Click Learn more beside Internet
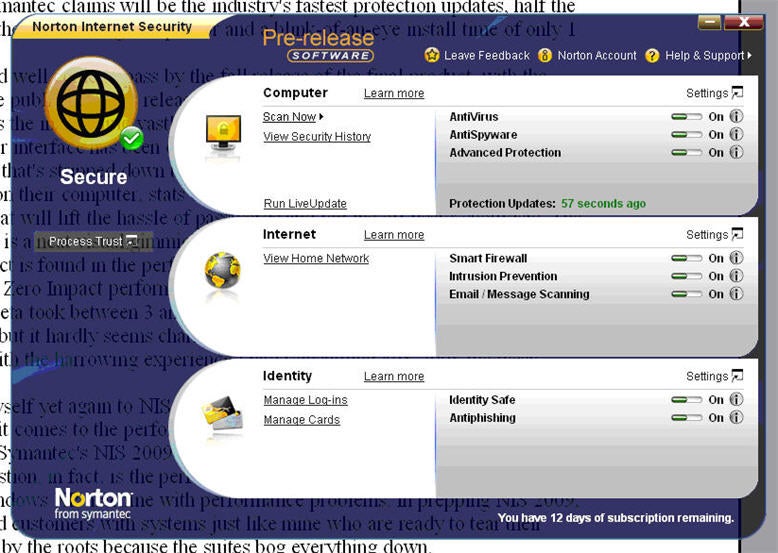The height and width of the screenshot is (553, 778). 394,235
